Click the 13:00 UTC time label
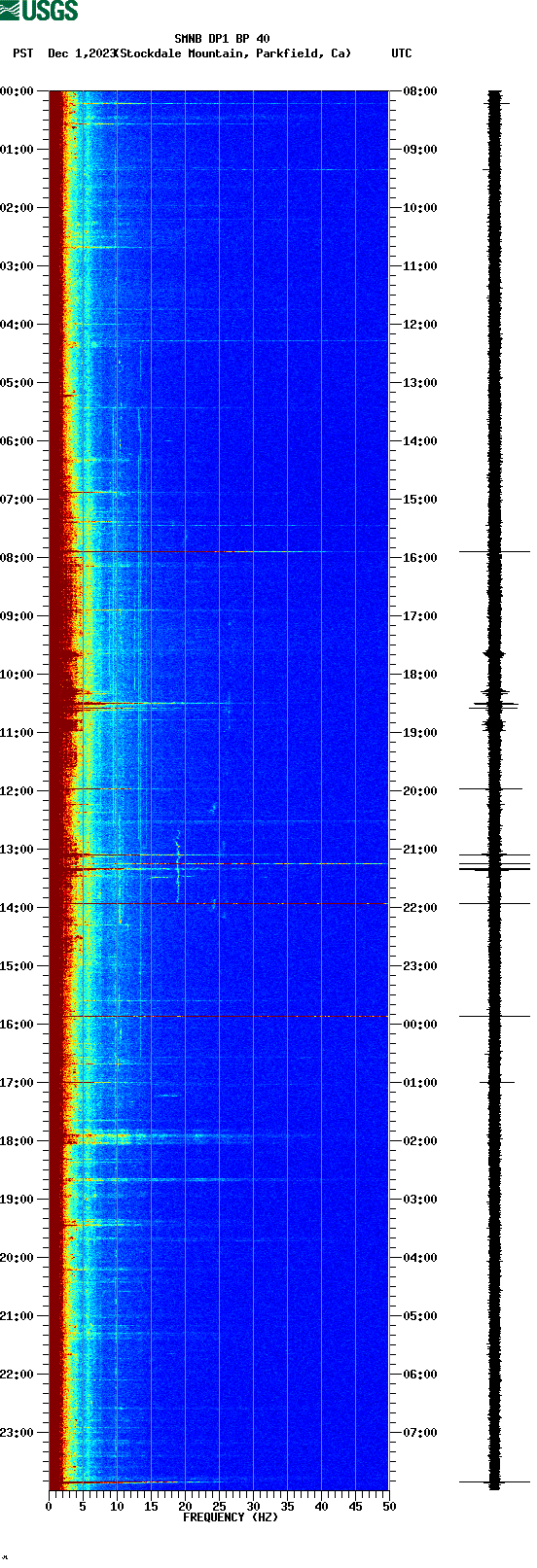The image size is (537, 1568). (x=420, y=383)
